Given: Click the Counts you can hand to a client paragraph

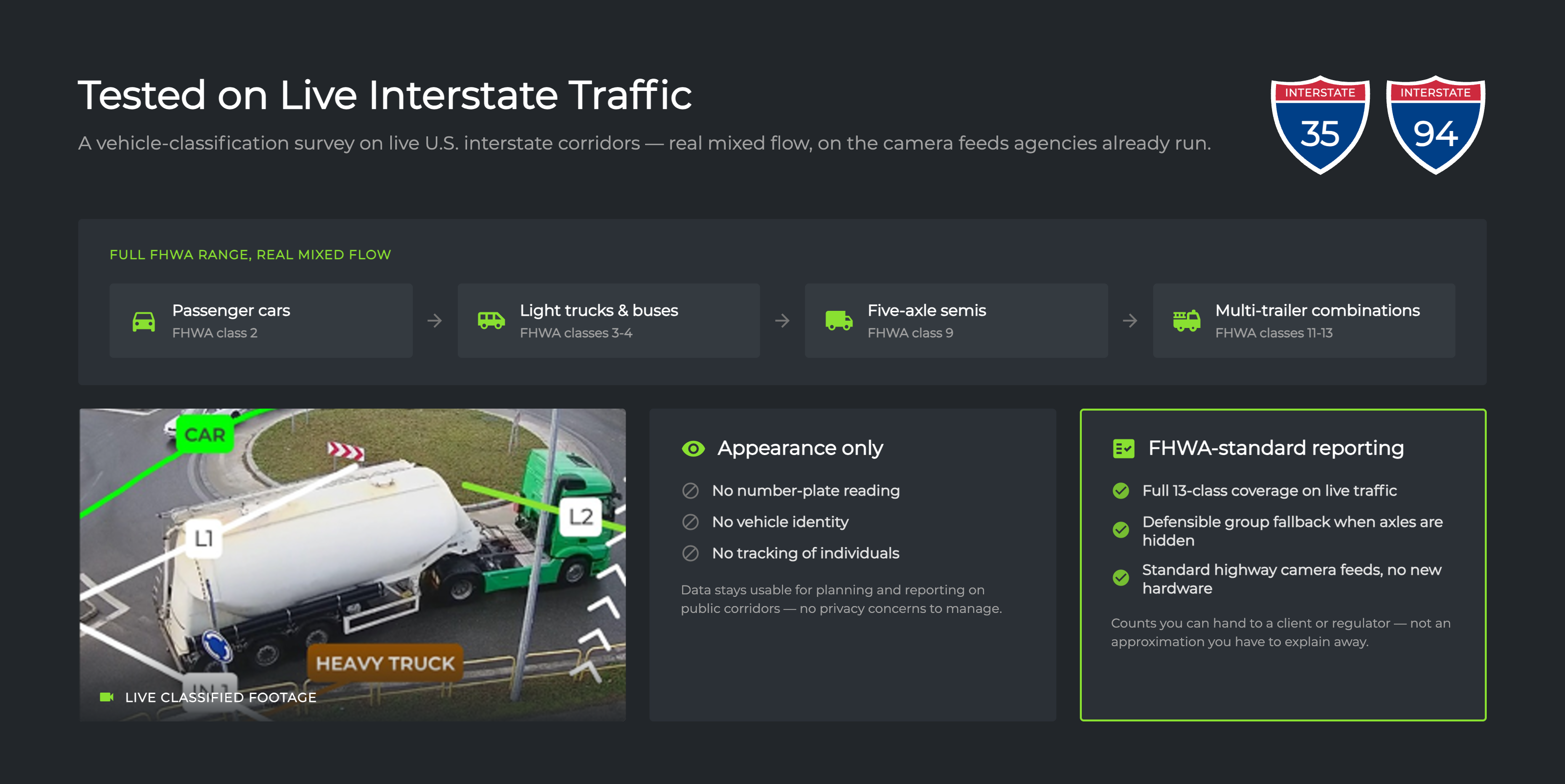Looking at the screenshot, I should pyautogui.click(x=1281, y=632).
